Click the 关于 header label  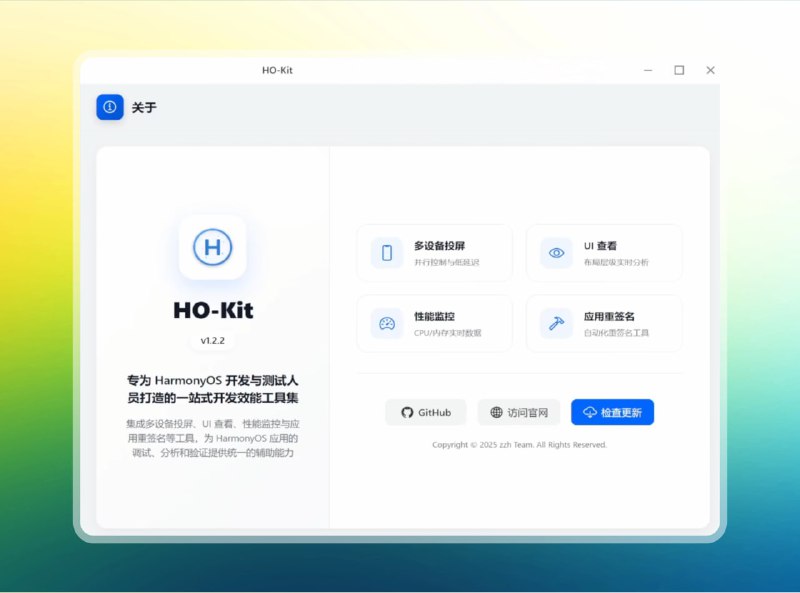pyautogui.click(x=144, y=108)
